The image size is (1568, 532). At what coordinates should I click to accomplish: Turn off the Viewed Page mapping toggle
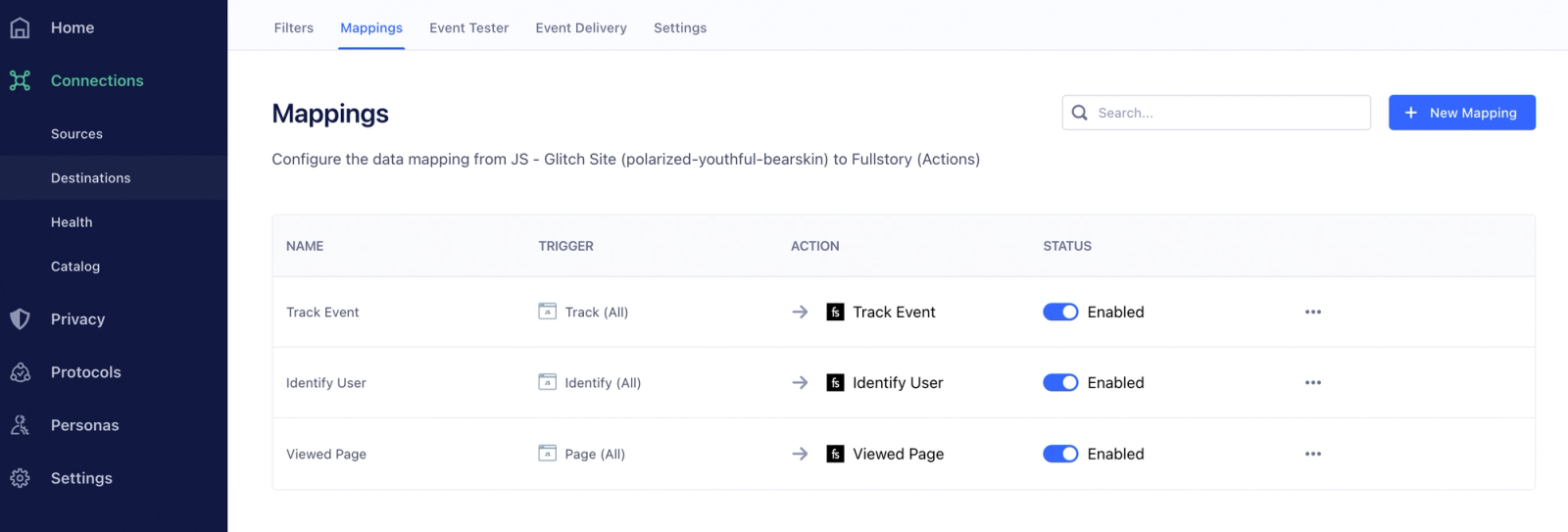tap(1060, 454)
